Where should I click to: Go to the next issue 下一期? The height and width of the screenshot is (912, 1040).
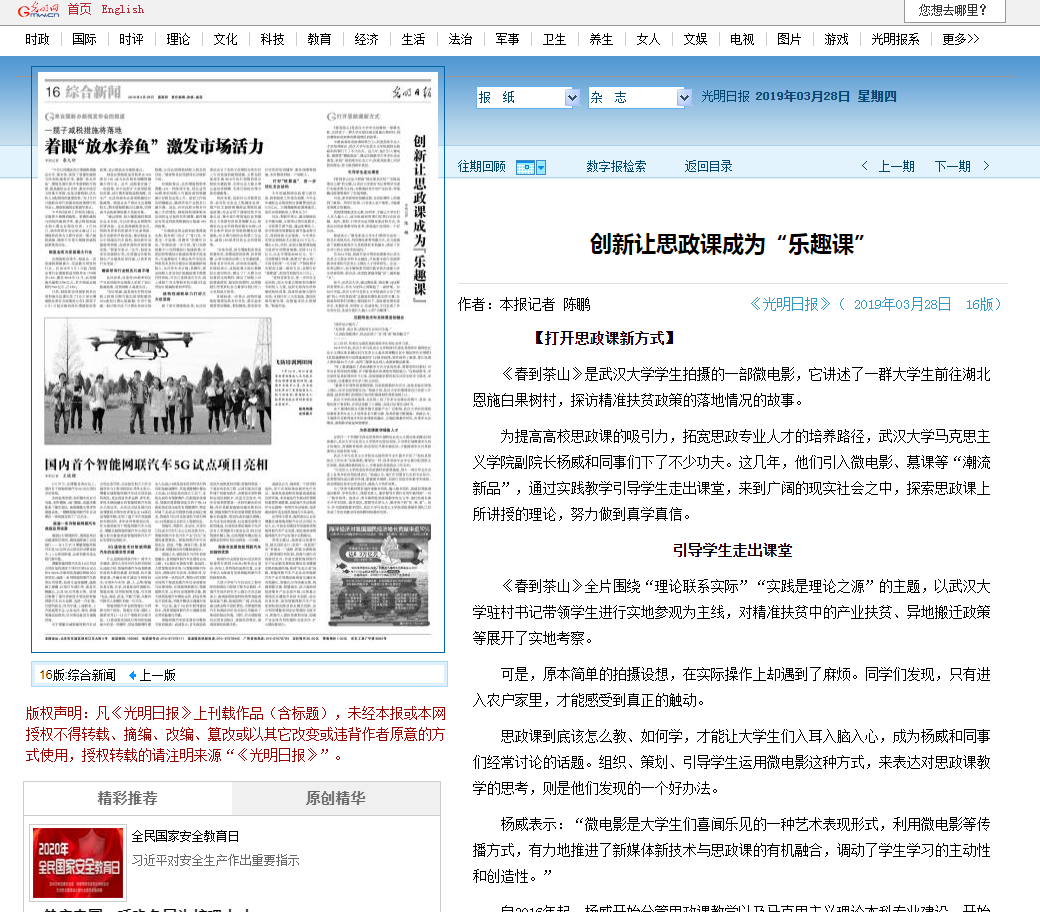pos(952,166)
